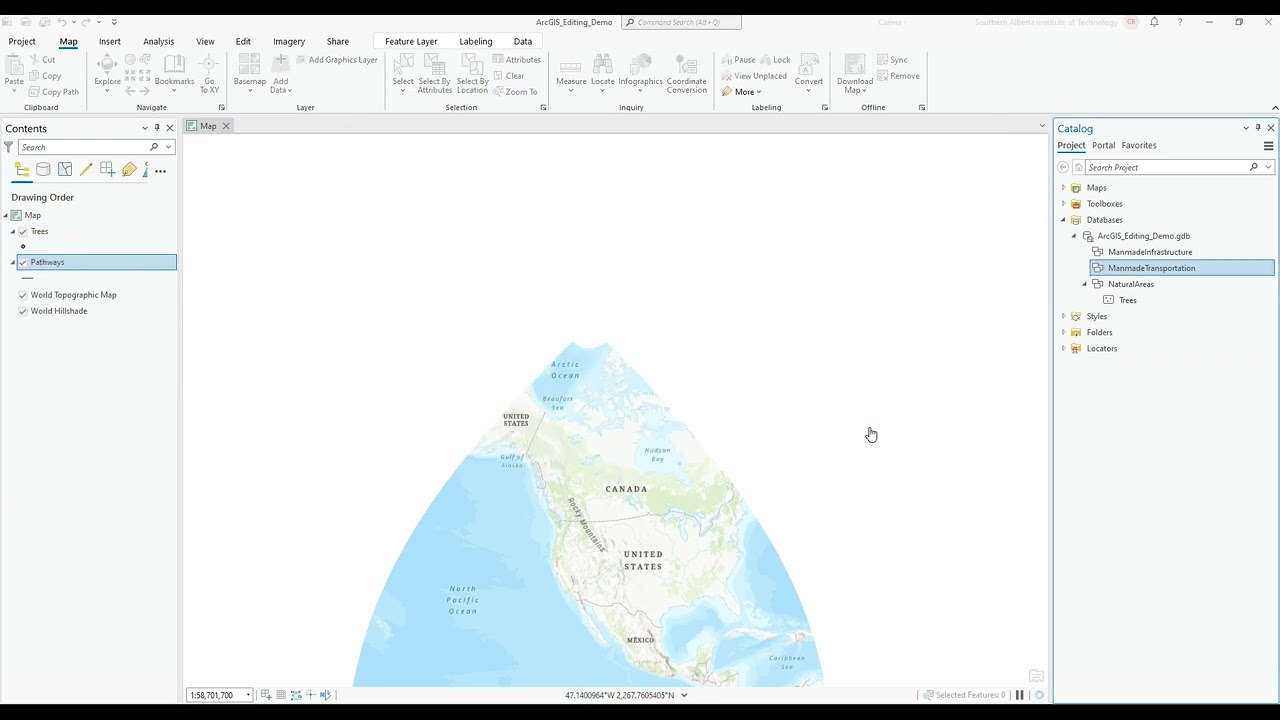Click the Download Map tool

(854, 74)
